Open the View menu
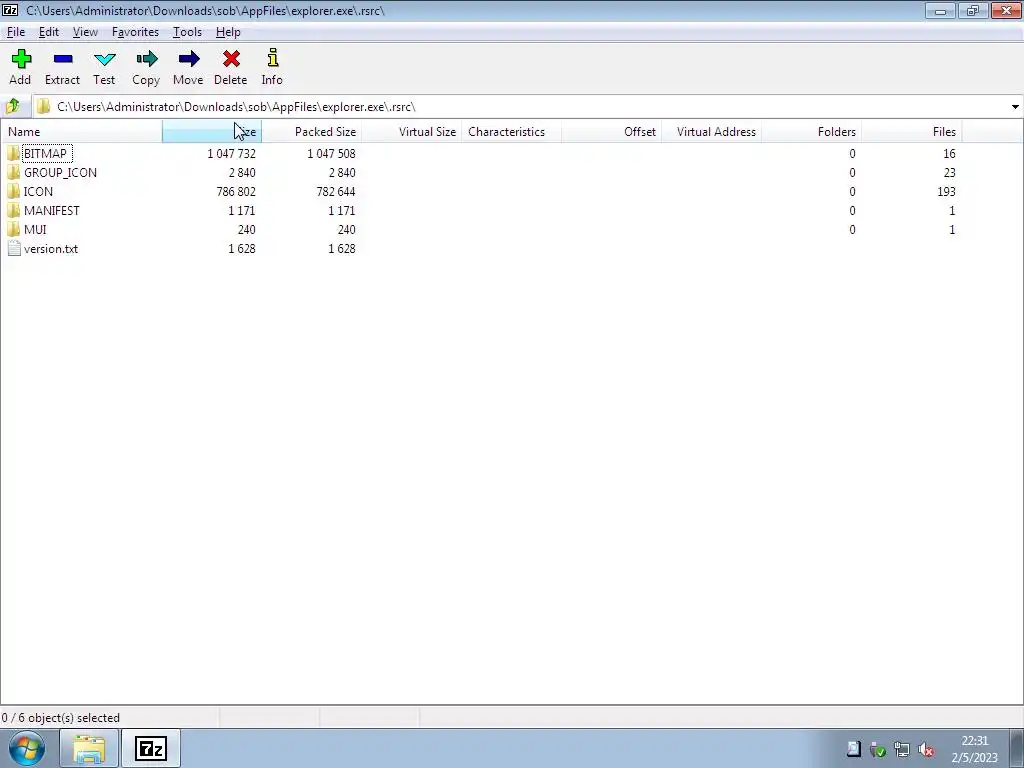Screen dimensions: 1024x768 85,32
